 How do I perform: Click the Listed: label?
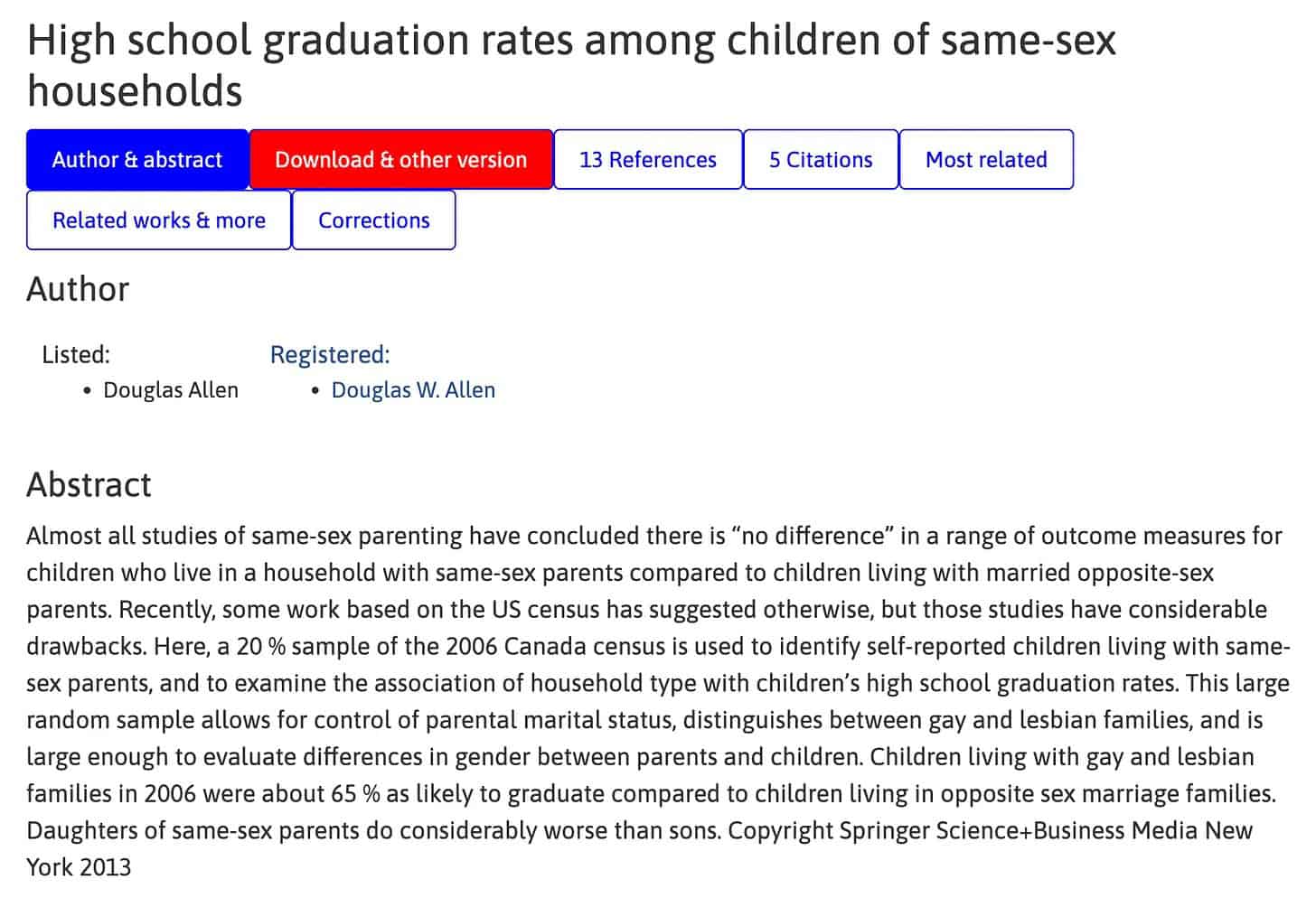(x=76, y=355)
